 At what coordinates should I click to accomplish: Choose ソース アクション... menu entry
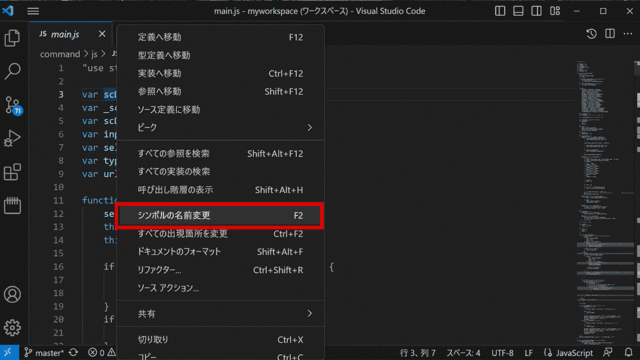(x=220, y=288)
